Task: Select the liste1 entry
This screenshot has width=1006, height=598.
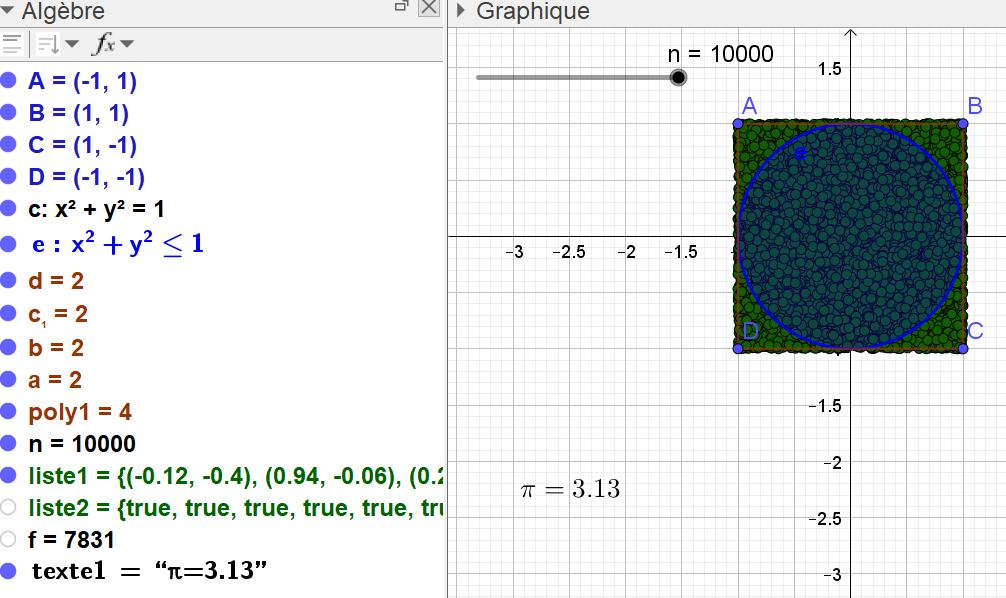Action: 235,476
